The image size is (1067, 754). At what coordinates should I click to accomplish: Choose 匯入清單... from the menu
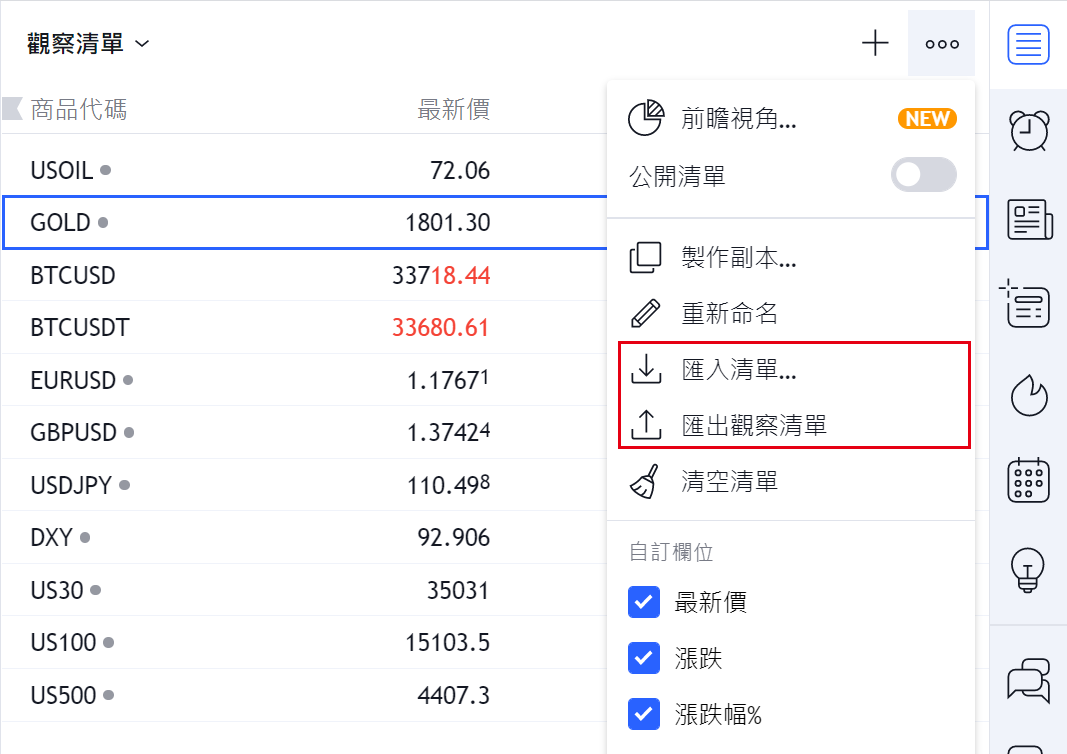pos(791,370)
